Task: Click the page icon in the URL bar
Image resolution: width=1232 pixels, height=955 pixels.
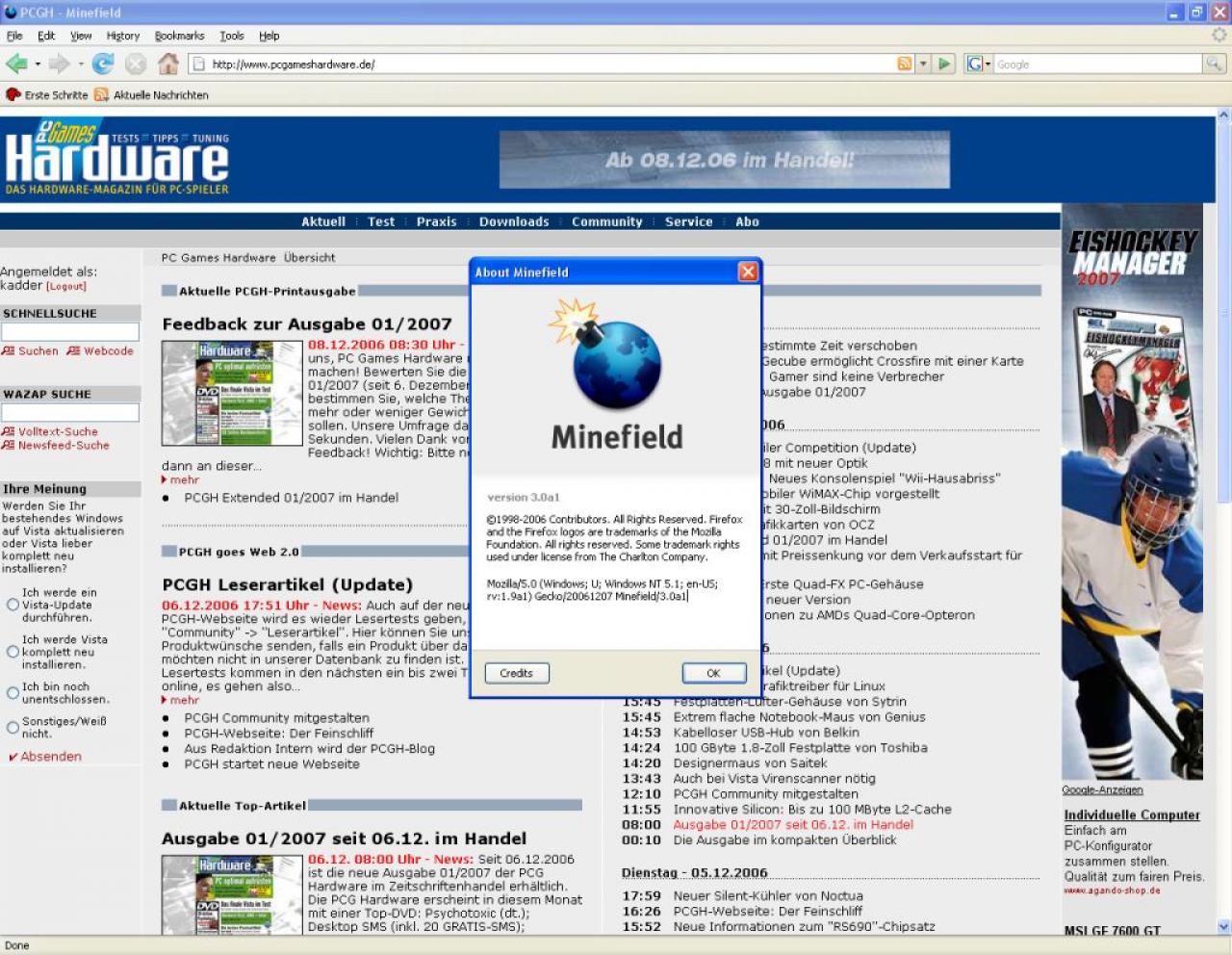Action: 198,65
